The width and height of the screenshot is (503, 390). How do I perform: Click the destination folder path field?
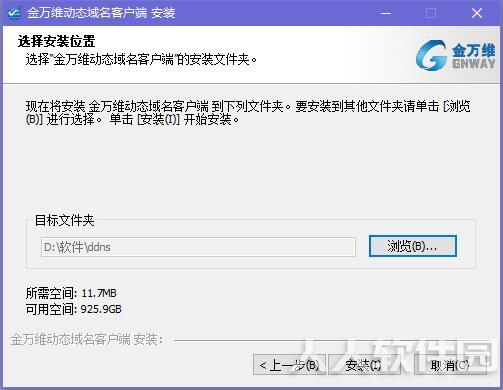tap(198, 247)
